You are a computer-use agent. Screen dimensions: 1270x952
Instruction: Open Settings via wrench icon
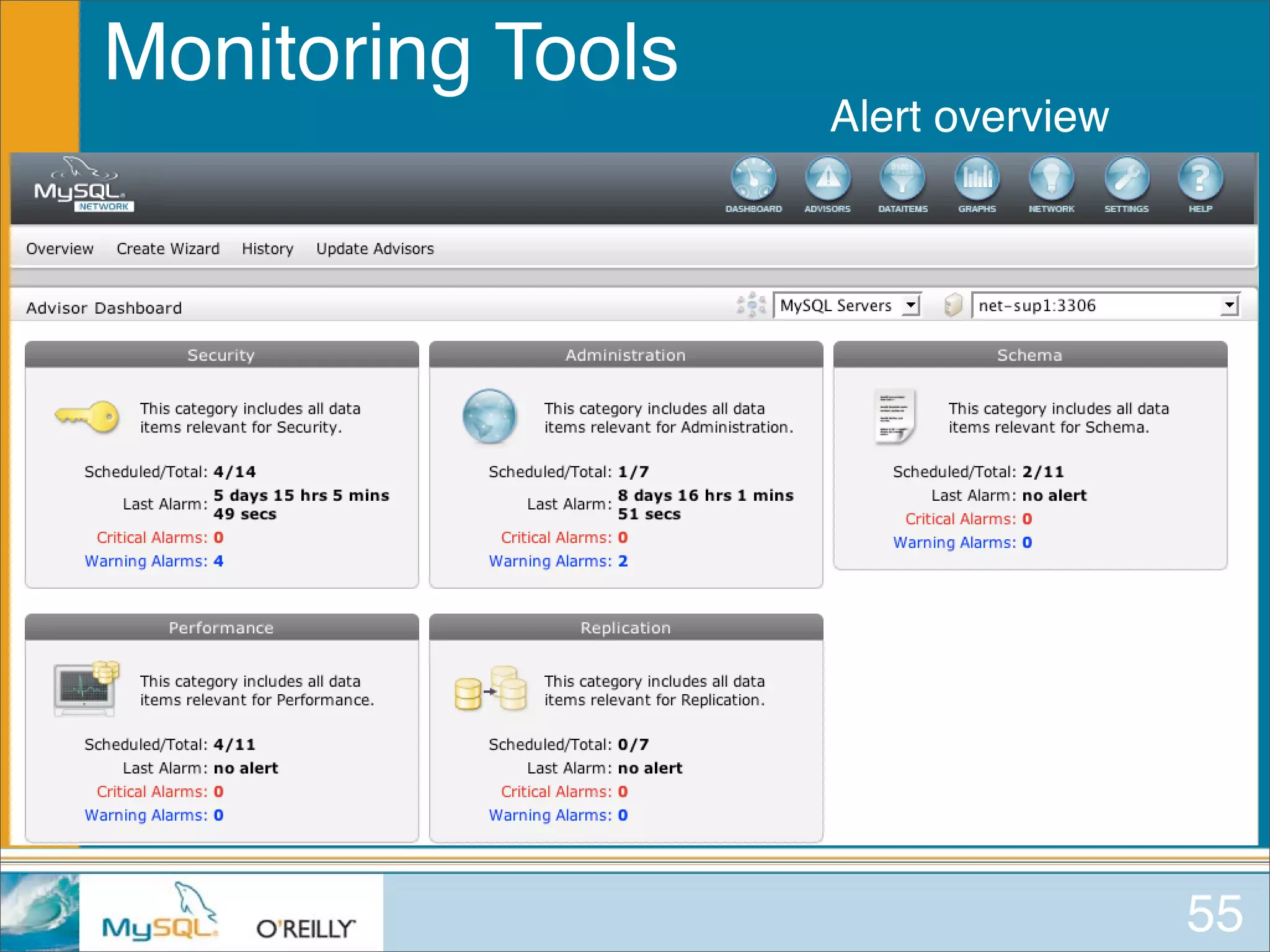(x=1126, y=180)
